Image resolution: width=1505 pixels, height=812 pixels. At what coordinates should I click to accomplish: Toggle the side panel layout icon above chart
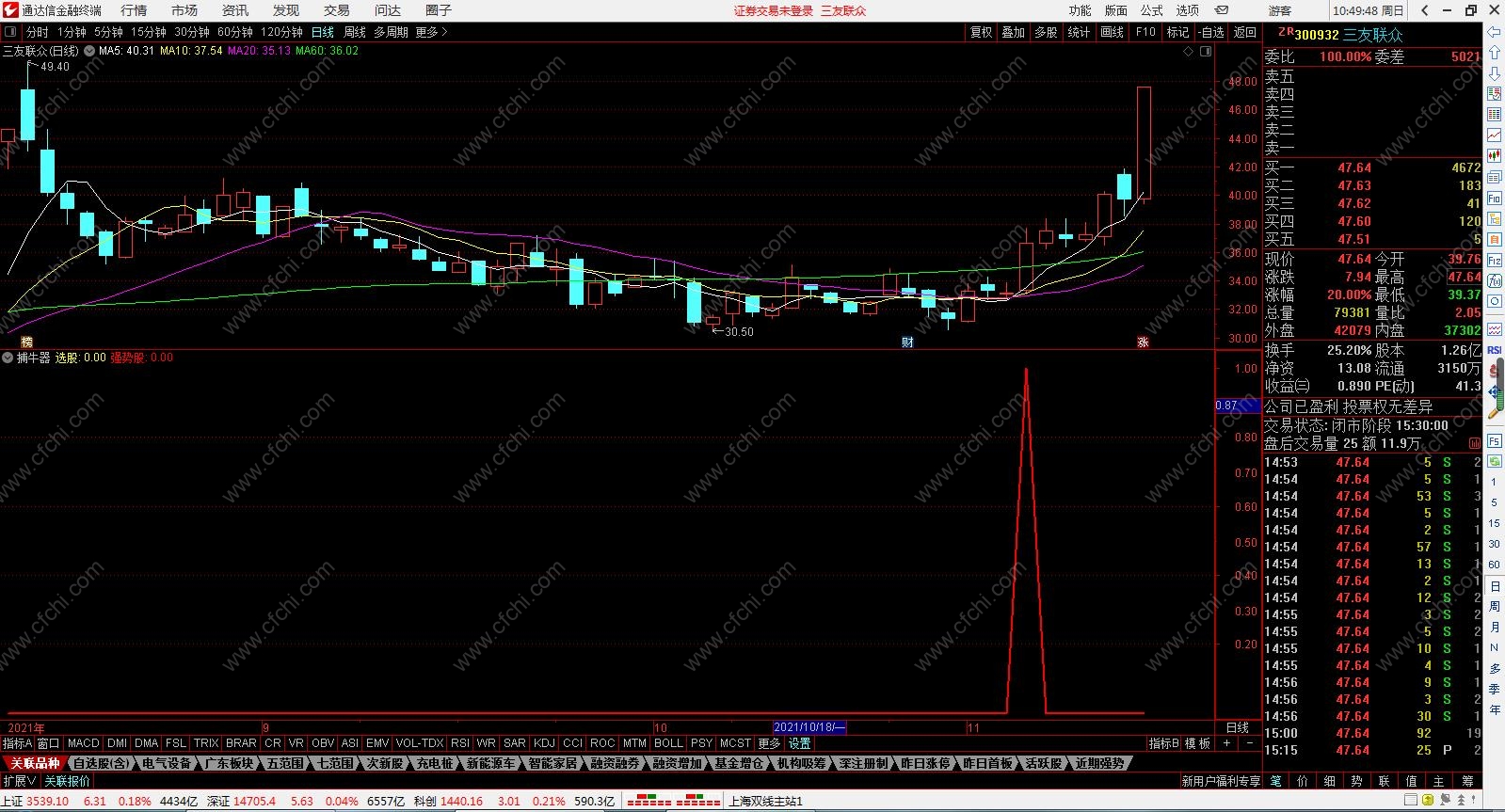pos(1207,52)
